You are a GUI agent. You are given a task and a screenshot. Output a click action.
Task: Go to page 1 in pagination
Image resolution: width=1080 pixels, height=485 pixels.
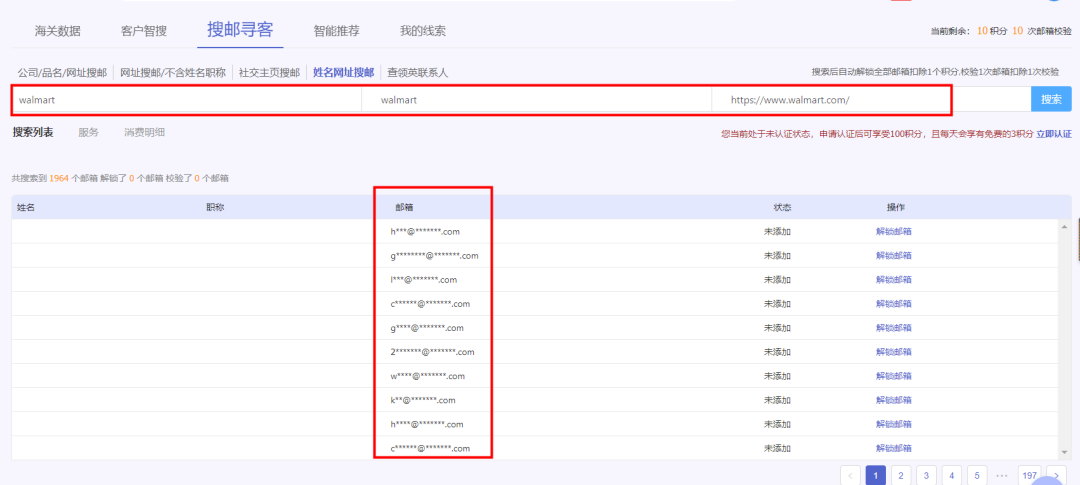tap(875, 475)
